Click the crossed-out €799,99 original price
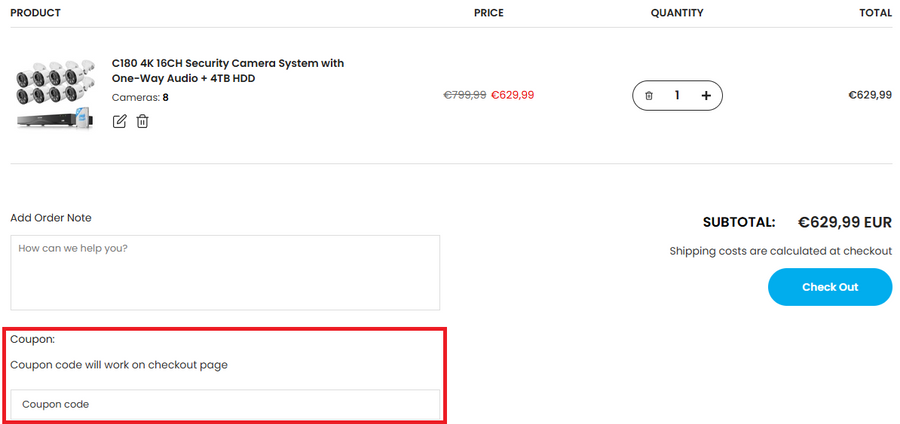This screenshot has height=424, width=900. pyautogui.click(x=465, y=95)
